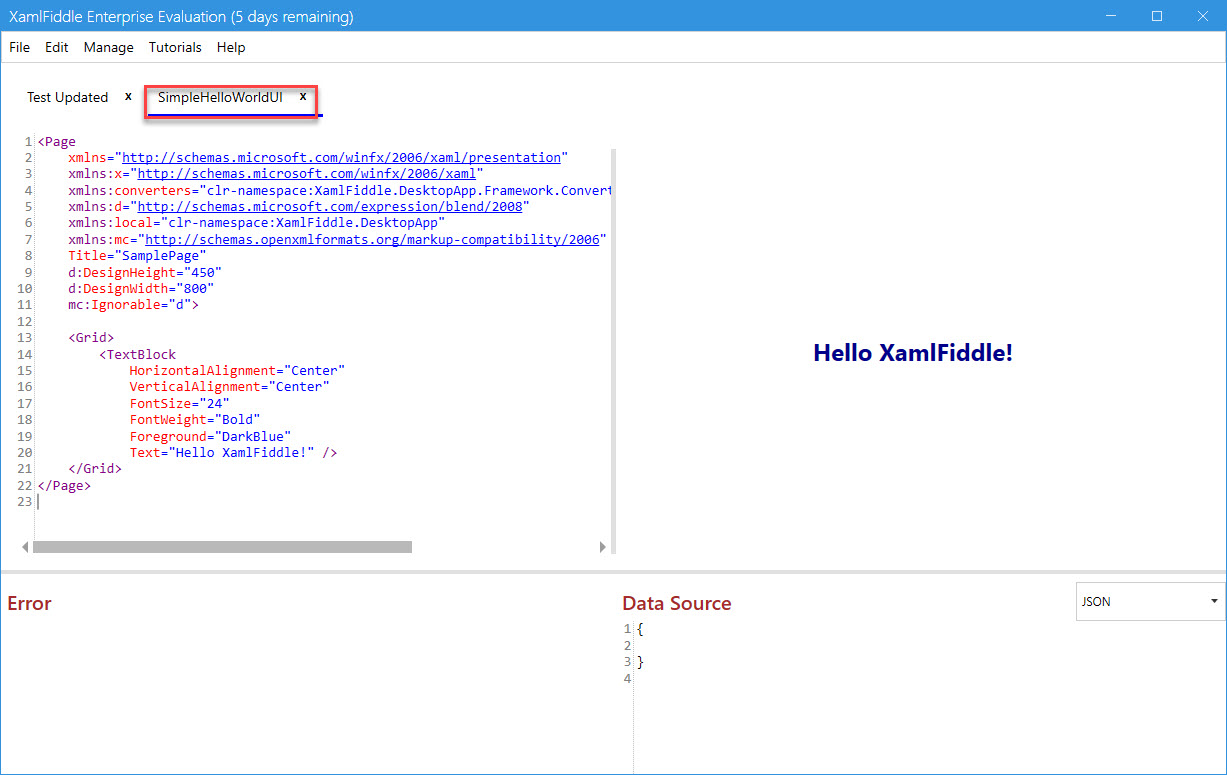This screenshot has width=1227, height=775.
Task: Select the SimpleHelloWorldUI tab
Action: click(220, 97)
